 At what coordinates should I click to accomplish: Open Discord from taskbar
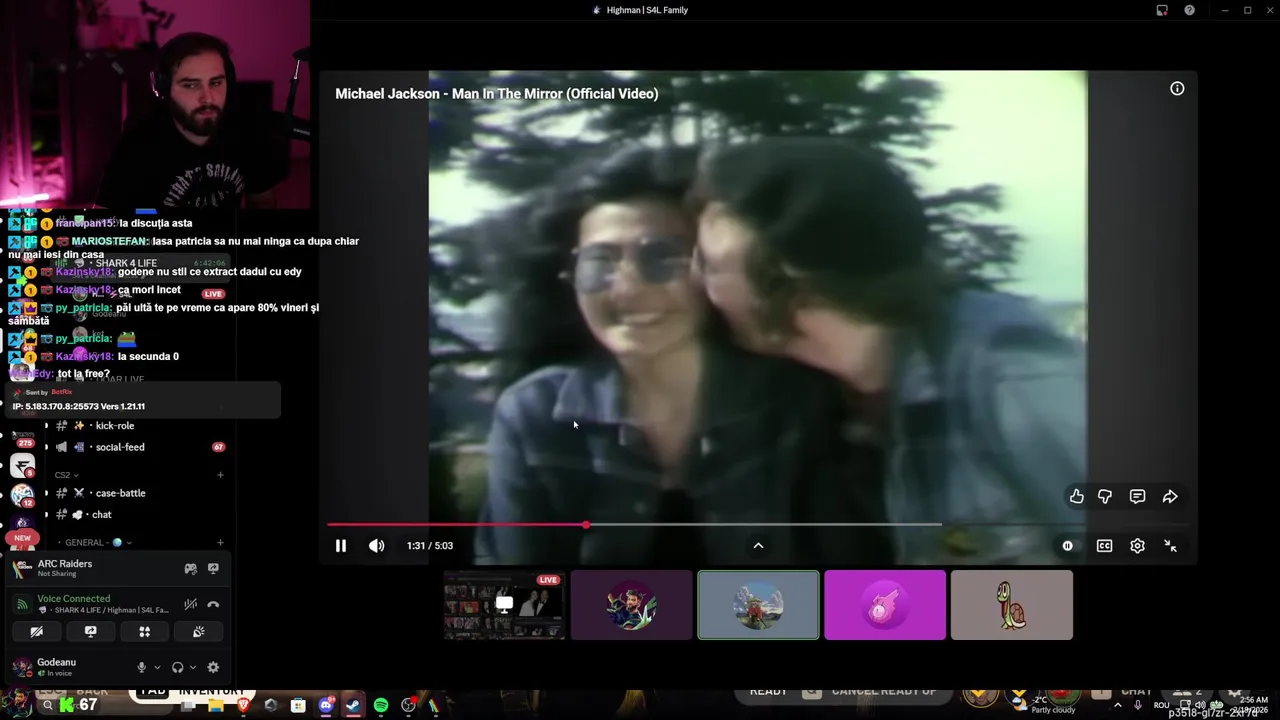tap(326, 706)
